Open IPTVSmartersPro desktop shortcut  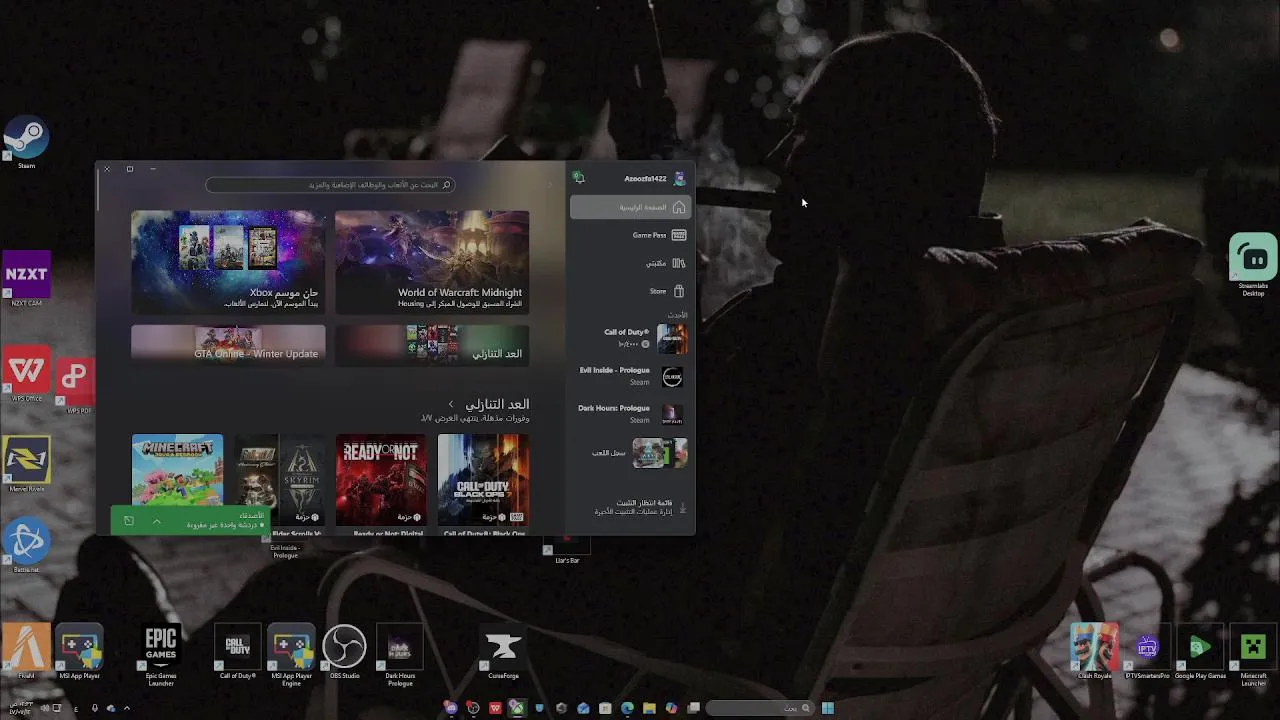(x=1147, y=652)
